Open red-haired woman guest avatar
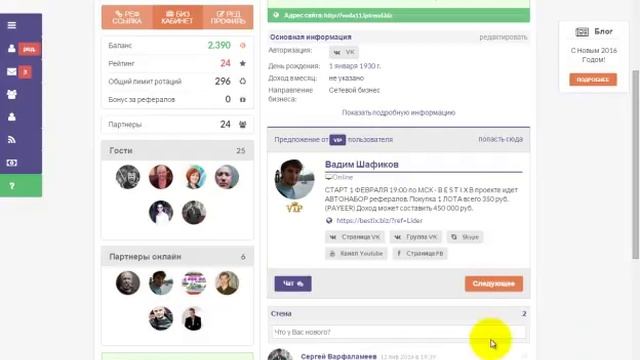This screenshot has width=640, height=360. point(194,177)
